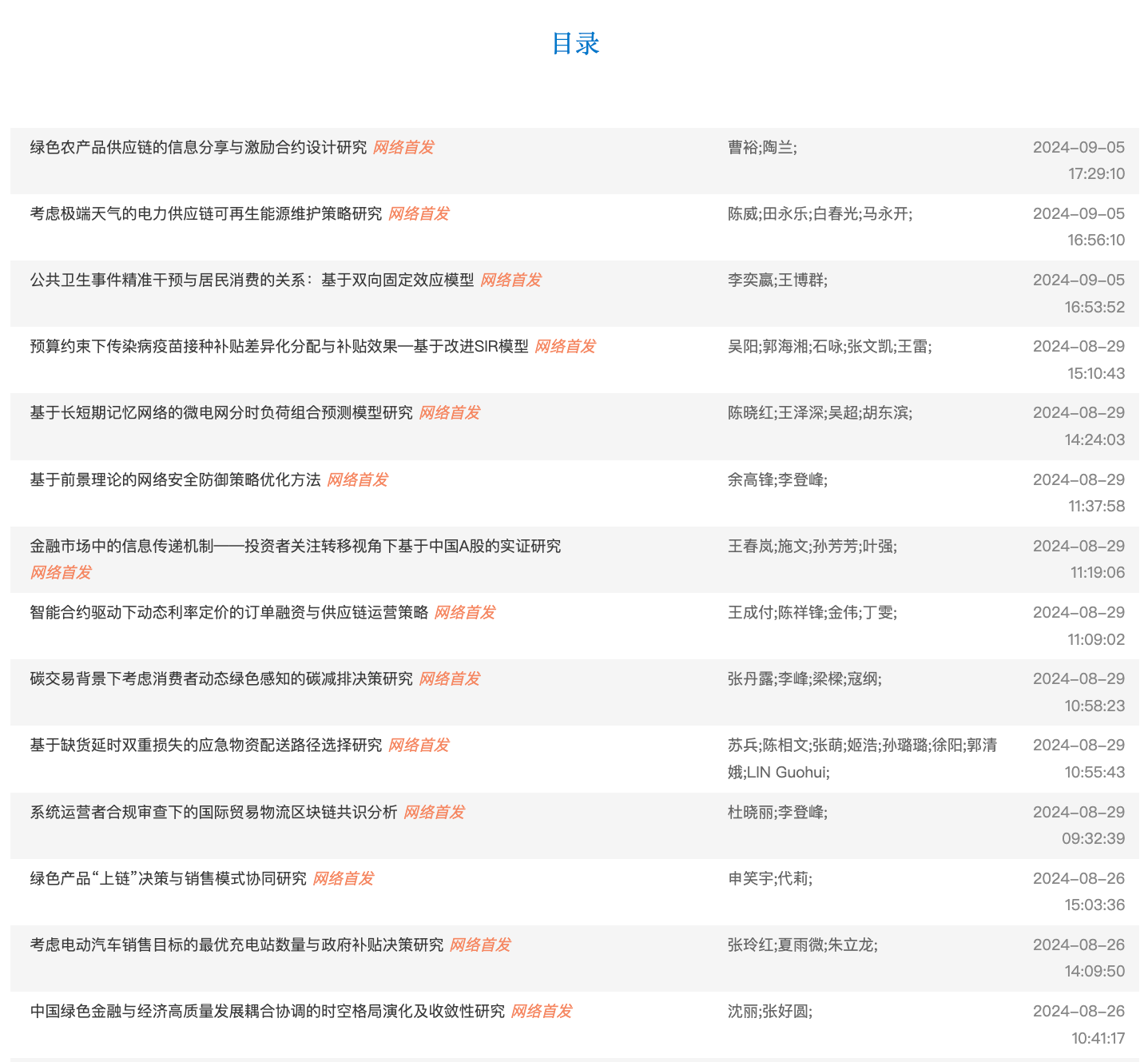
Task: Click the author names 曹裕;陶兰
Action: pyautogui.click(x=761, y=148)
